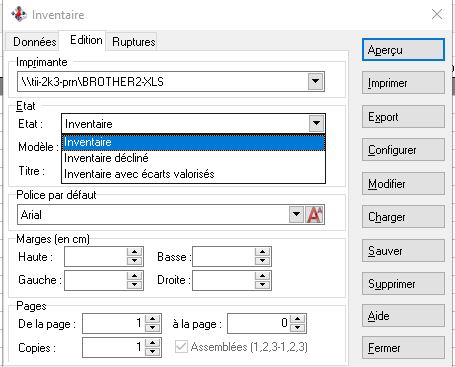Increase the Basse margin value
This screenshot has width=455, height=367.
[x=263, y=252]
